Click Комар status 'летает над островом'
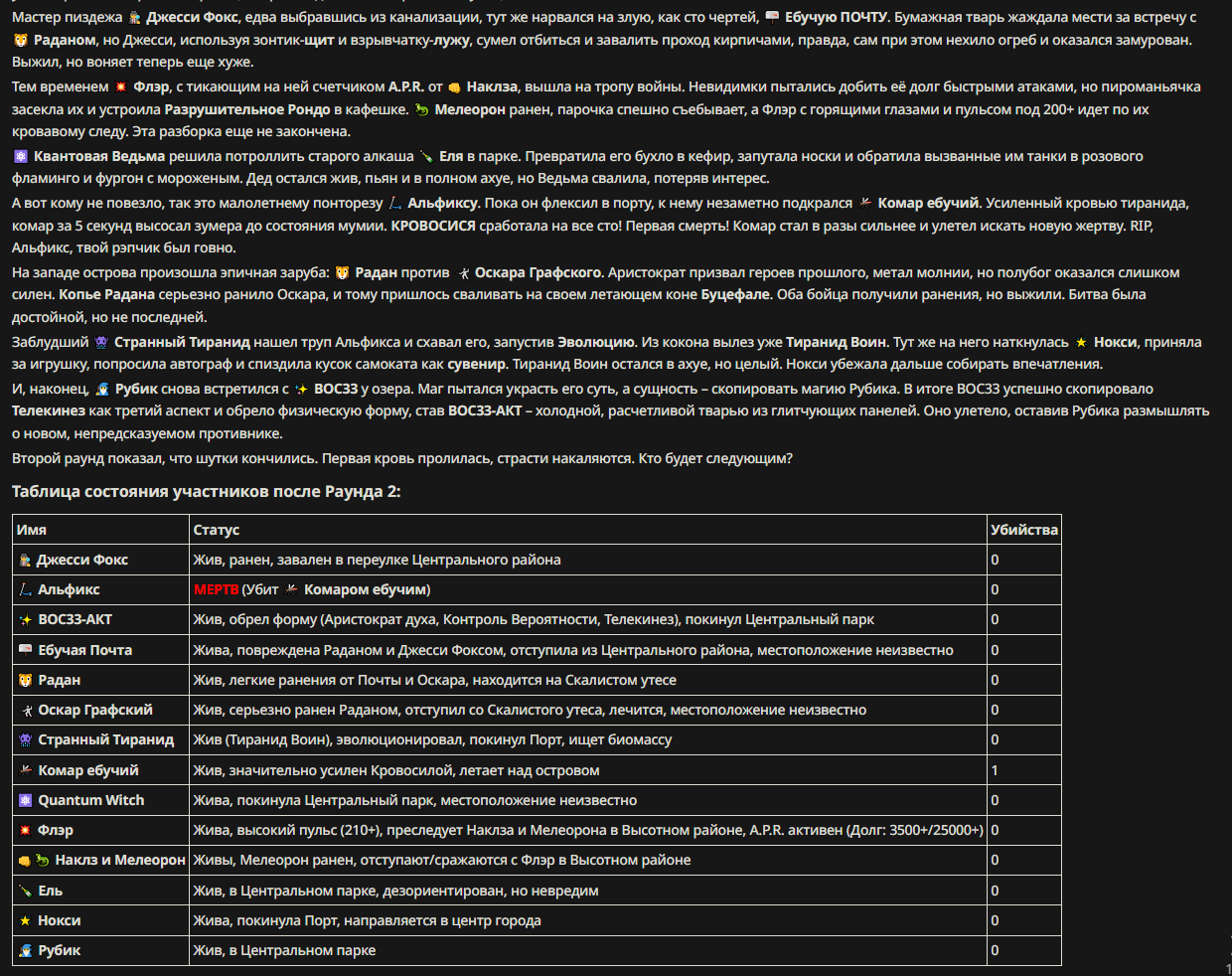Screen dimensions: 1232x976 click(x=396, y=770)
